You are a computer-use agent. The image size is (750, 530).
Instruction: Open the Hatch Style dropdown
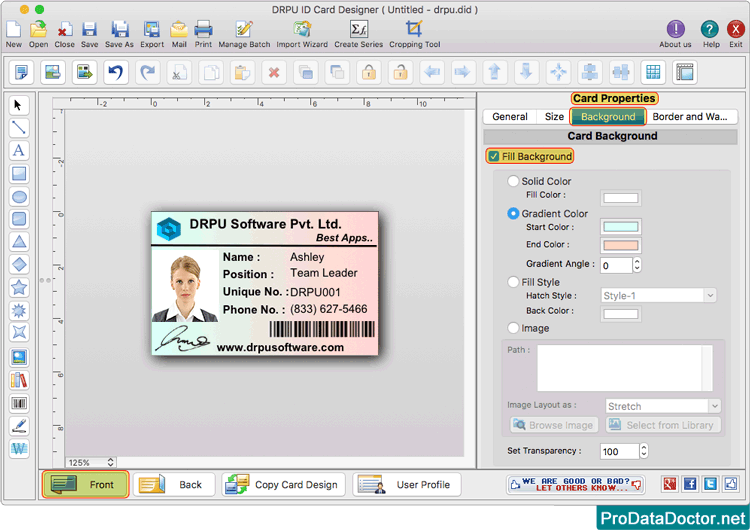click(x=658, y=296)
